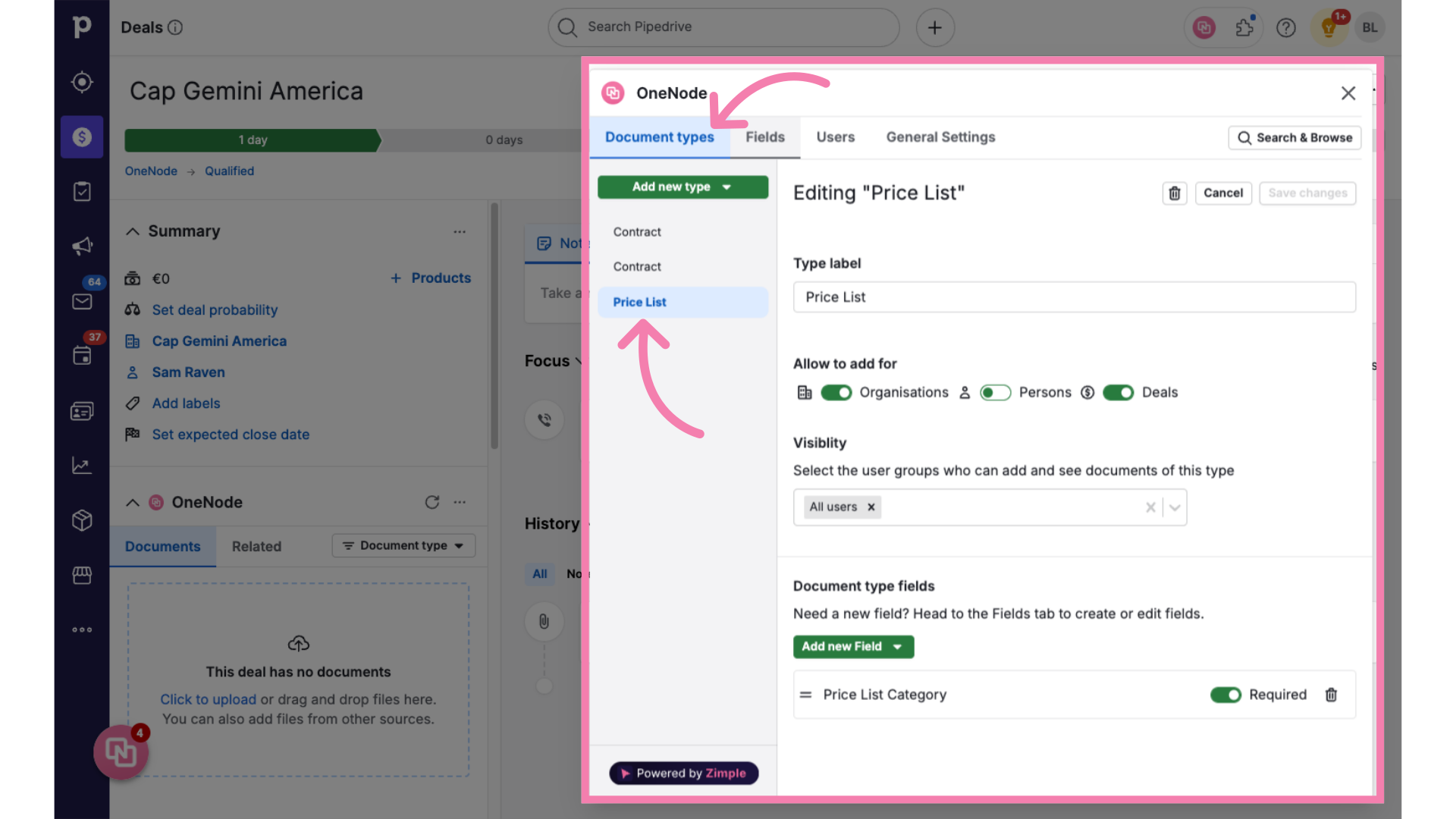Click the quick add plus button
Viewport: 1456px width, 819px height.
pyautogui.click(x=935, y=27)
